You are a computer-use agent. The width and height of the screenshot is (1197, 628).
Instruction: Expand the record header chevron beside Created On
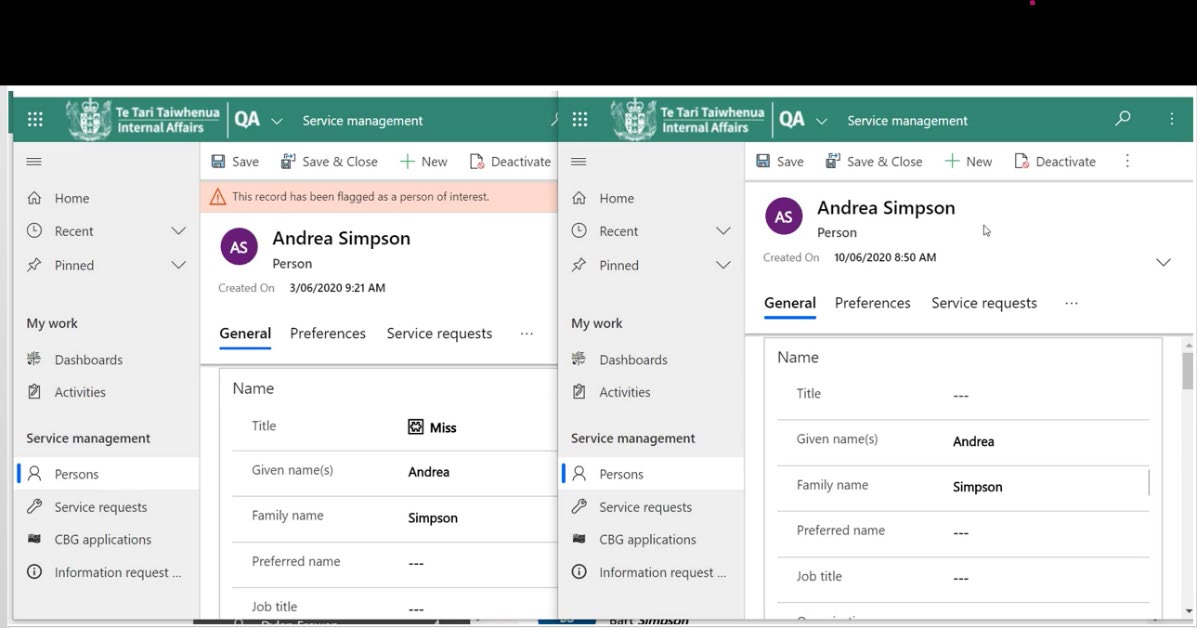[x=1163, y=262]
